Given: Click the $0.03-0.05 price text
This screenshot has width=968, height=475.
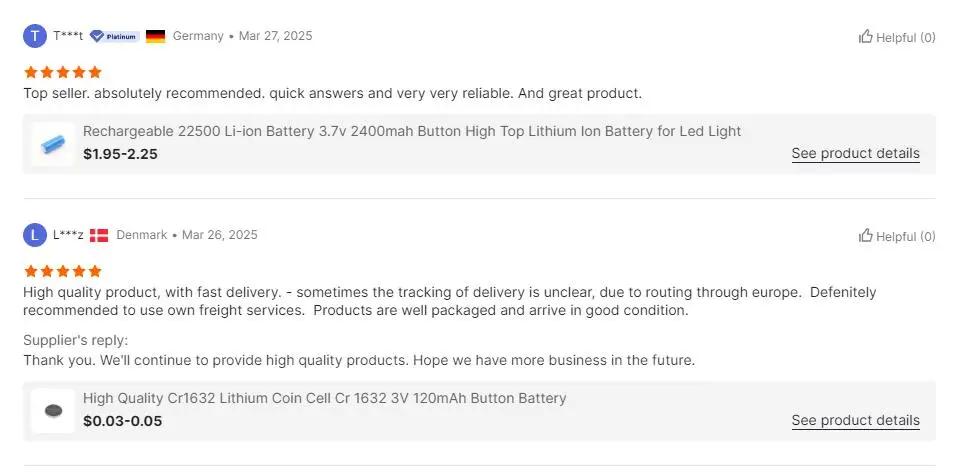Looking at the screenshot, I should (x=122, y=421).
